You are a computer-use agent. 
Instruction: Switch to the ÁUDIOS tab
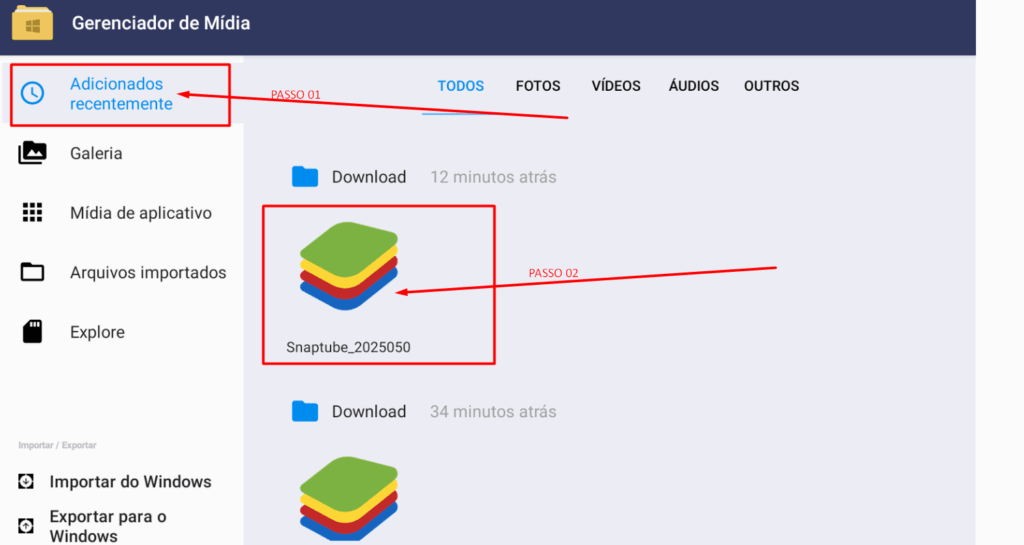[x=694, y=86]
